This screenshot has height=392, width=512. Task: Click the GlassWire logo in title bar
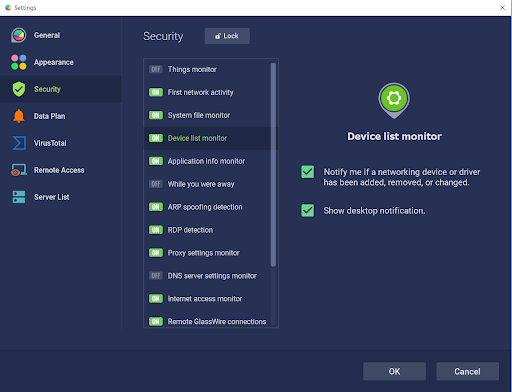coord(8,7)
